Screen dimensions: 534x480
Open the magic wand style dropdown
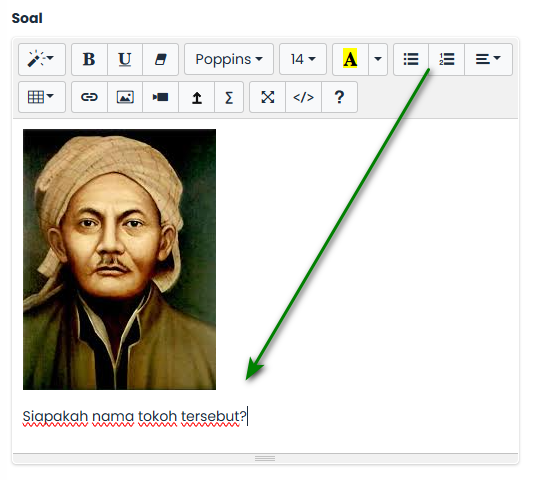(42, 59)
